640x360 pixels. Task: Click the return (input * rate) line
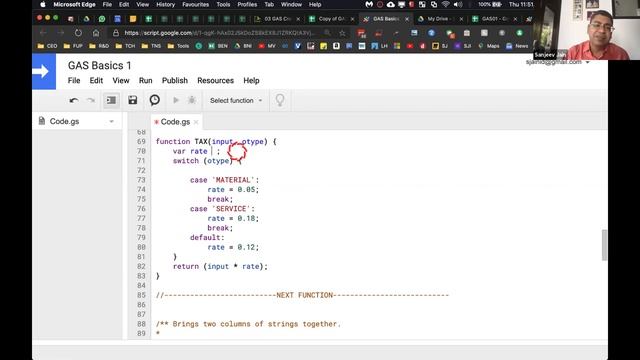point(220,267)
